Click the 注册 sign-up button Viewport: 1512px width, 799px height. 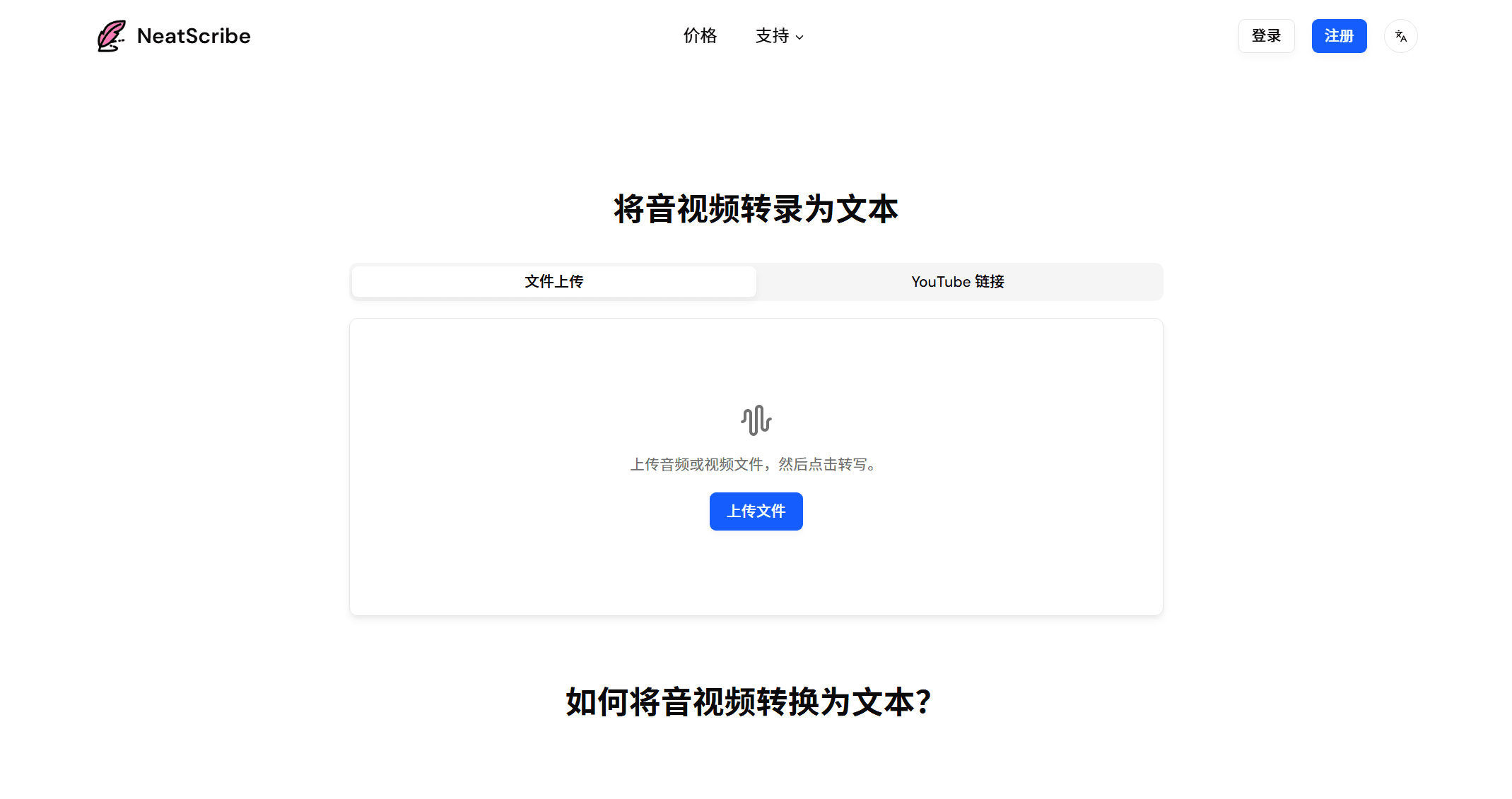[x=1339, y=35]
